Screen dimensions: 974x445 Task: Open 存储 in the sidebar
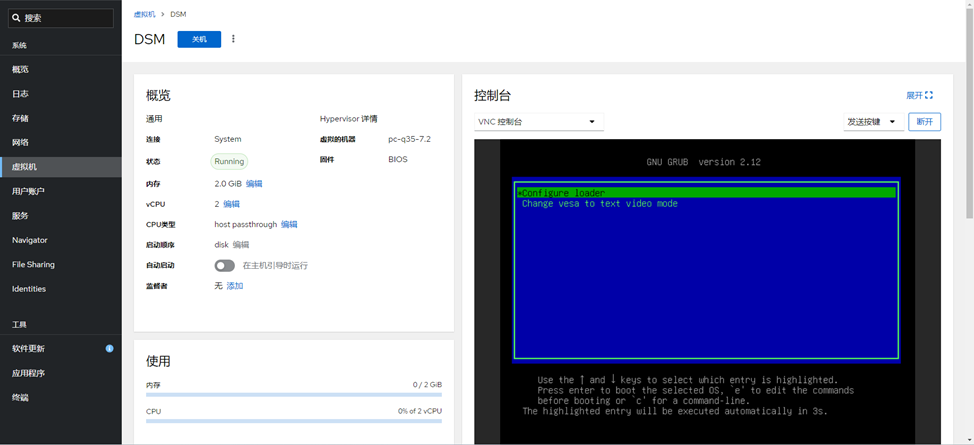click(x=61, y=118)
